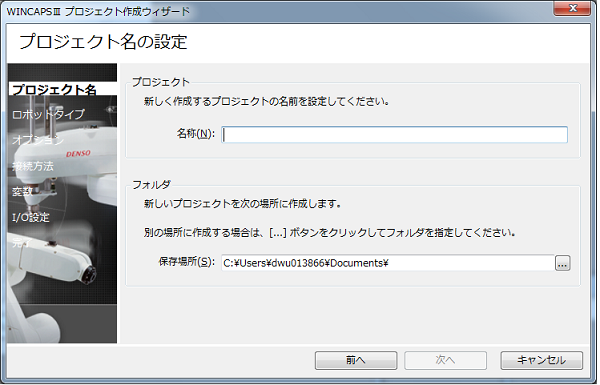Close the WINCAPSIII wizard window
This screenshot has width=600, height=385.
coord(572,8)
